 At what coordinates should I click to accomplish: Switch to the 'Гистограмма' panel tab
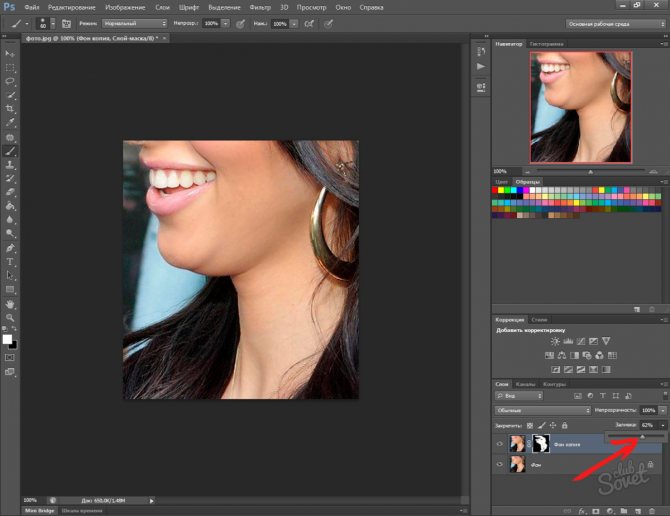[546, 44]
